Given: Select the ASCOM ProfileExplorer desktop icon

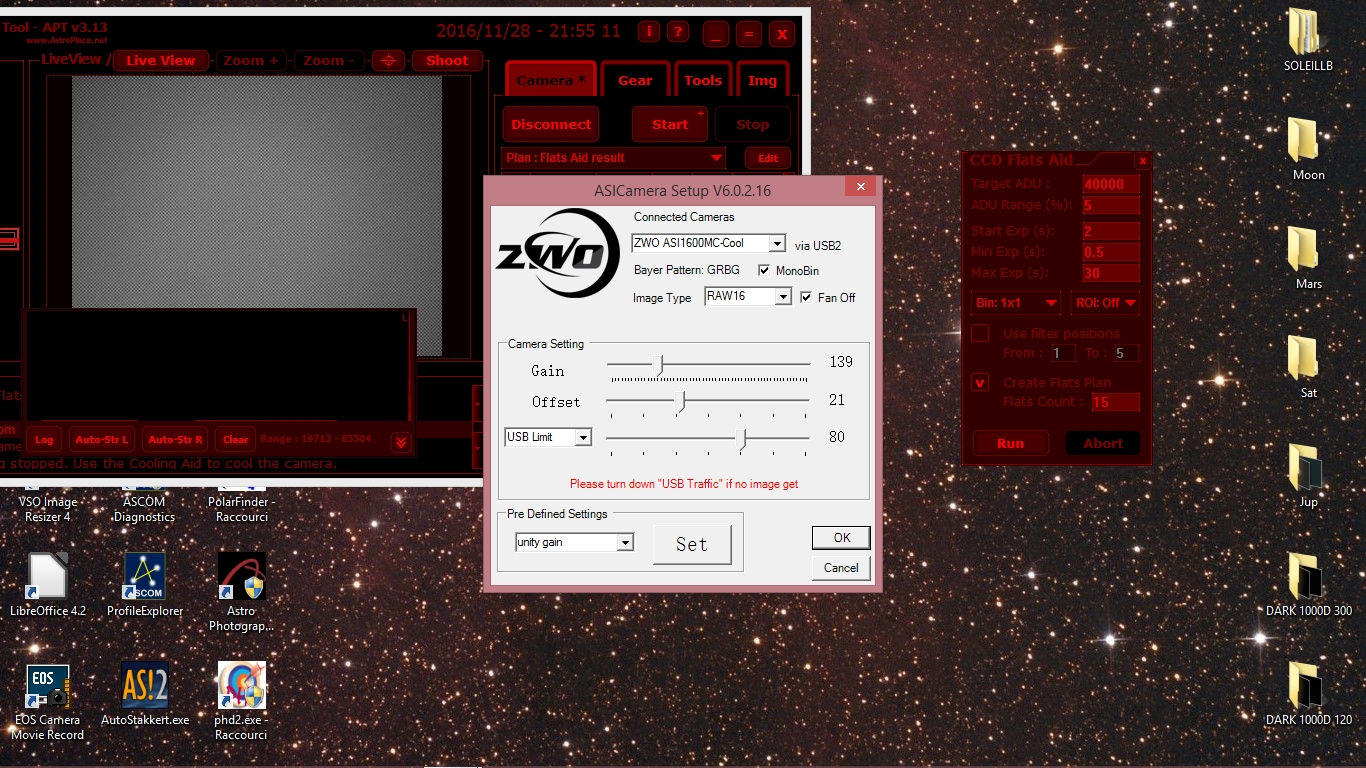Looking at the screenshot, I should click(145, 585).
